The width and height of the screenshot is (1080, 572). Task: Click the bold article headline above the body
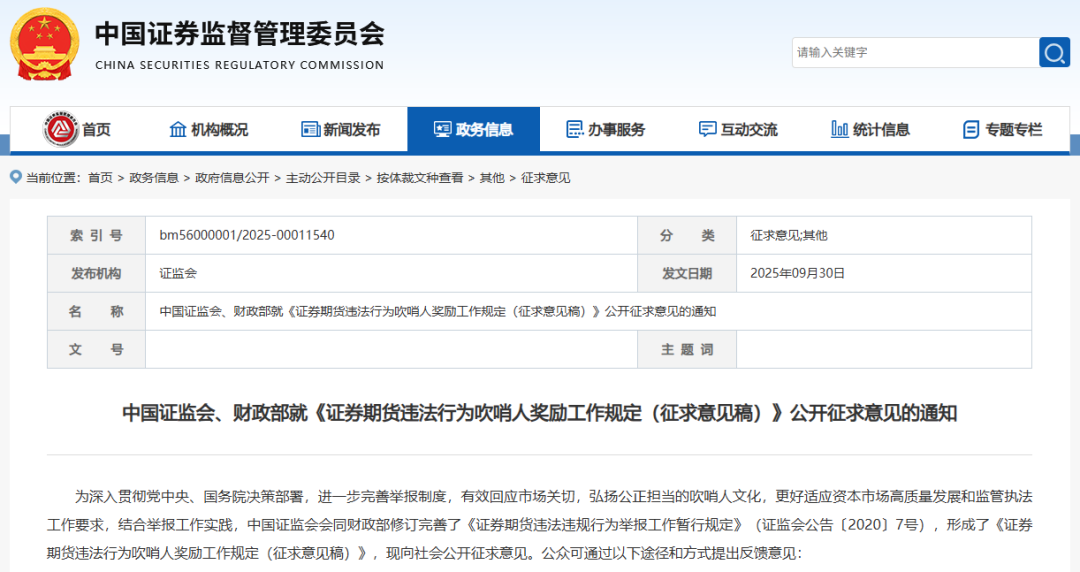(539, 413)
